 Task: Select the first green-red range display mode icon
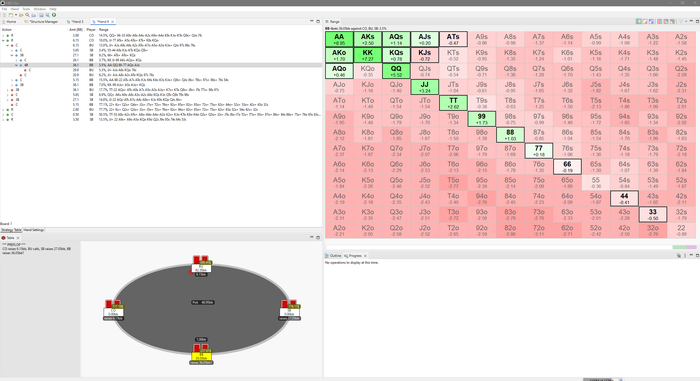(x=639, y=21)
